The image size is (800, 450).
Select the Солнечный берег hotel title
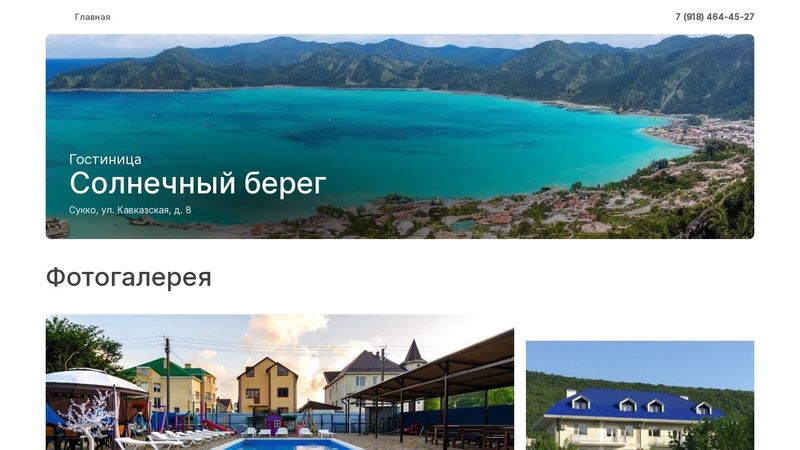(198, 183)
